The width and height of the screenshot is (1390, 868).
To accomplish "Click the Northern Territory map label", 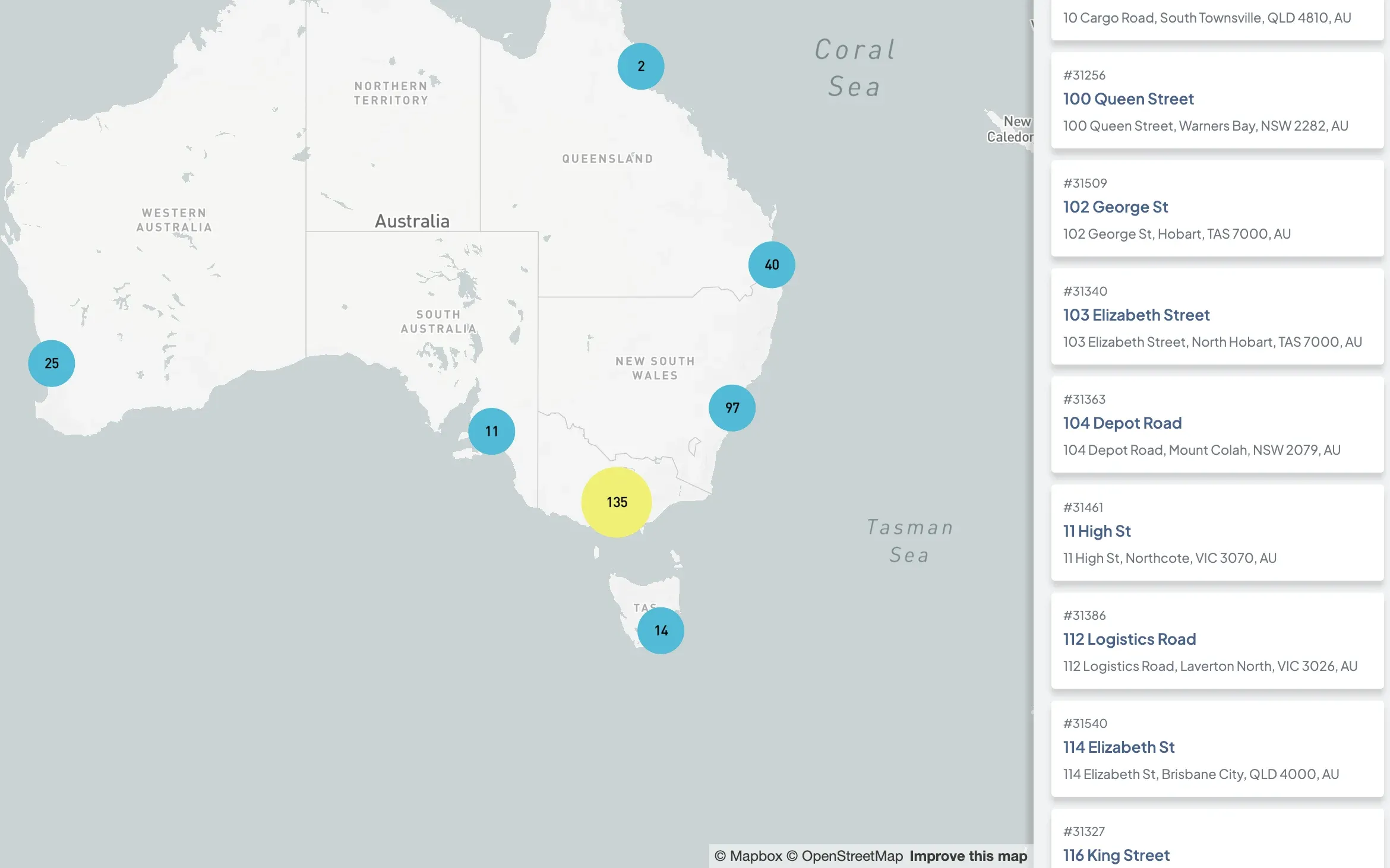I will (x=391, y=93).
